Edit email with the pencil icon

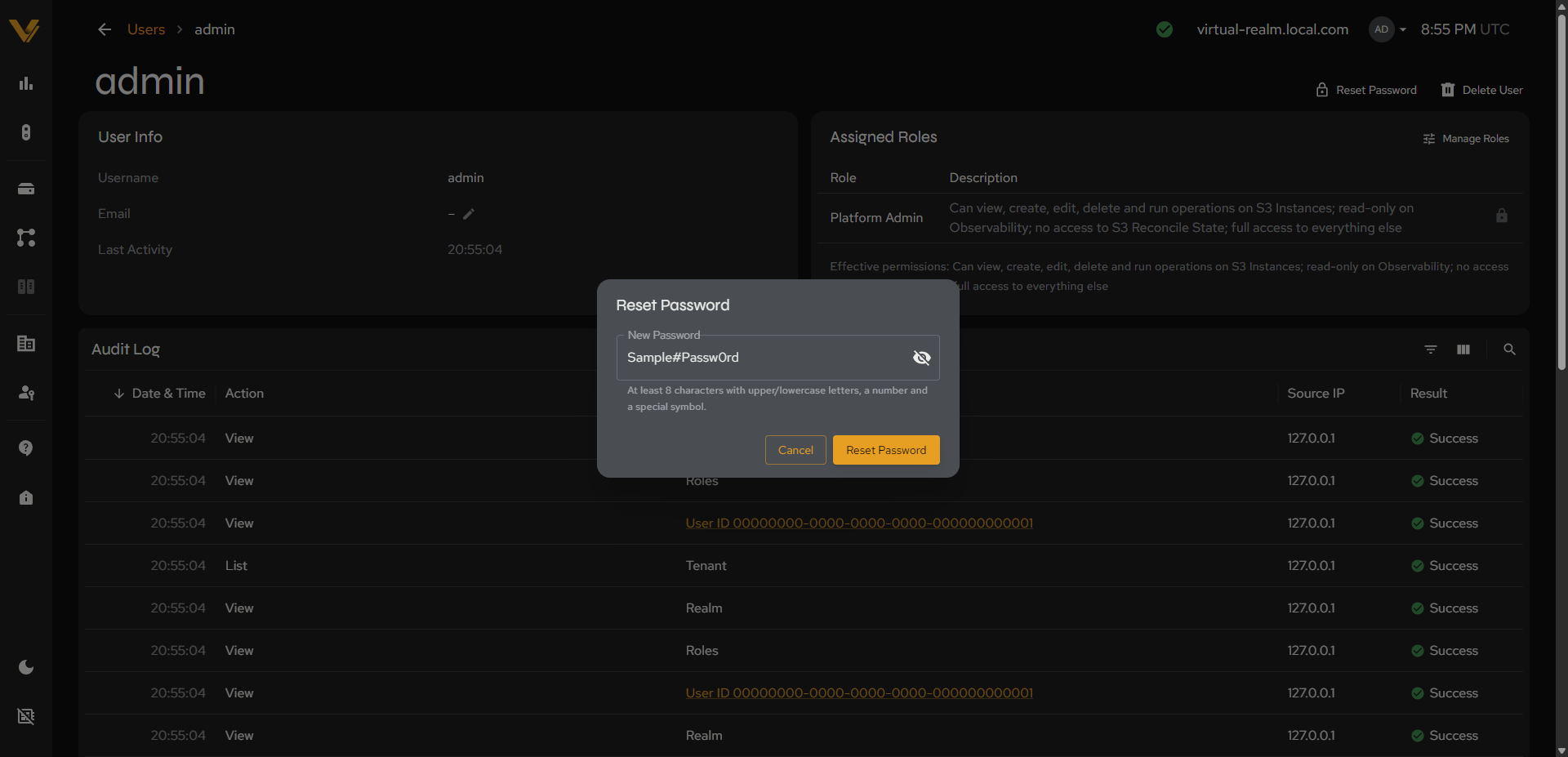tap(469, 214)
